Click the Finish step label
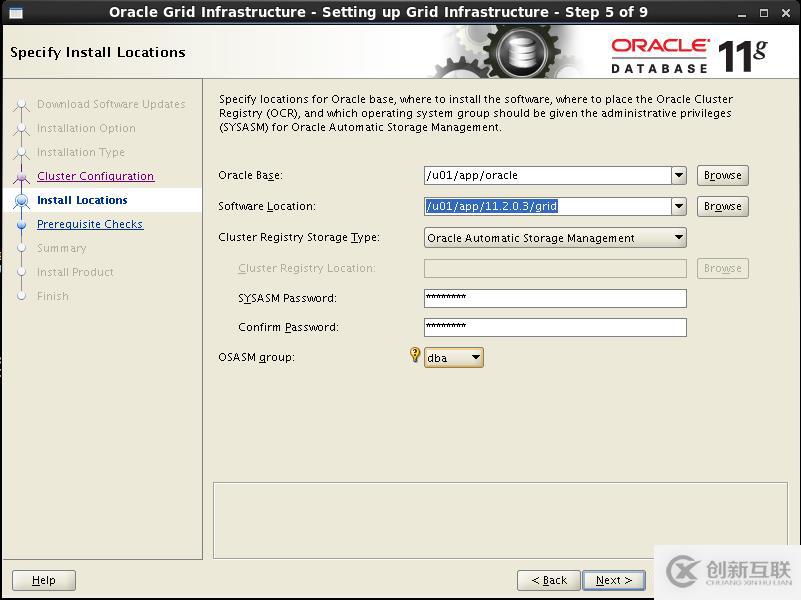Screen dimensions: 801x600 pos(53,296)
